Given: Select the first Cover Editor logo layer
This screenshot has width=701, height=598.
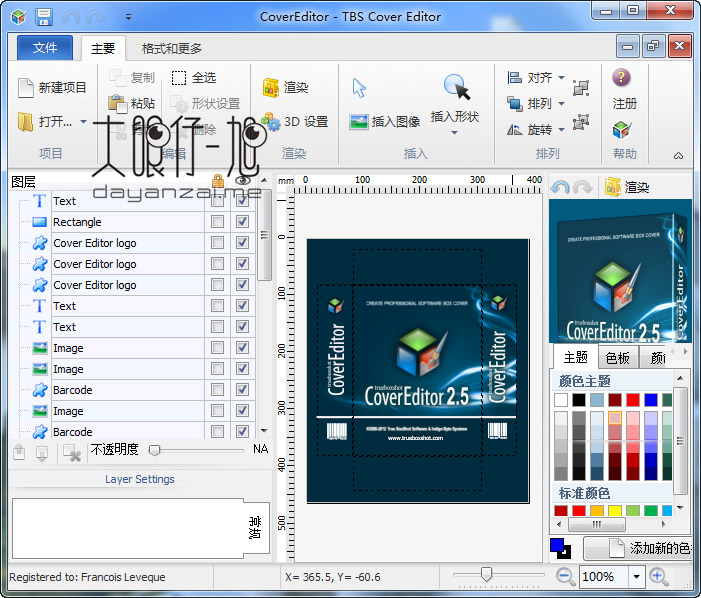Looking at the screenshot, I should point(129,243).
